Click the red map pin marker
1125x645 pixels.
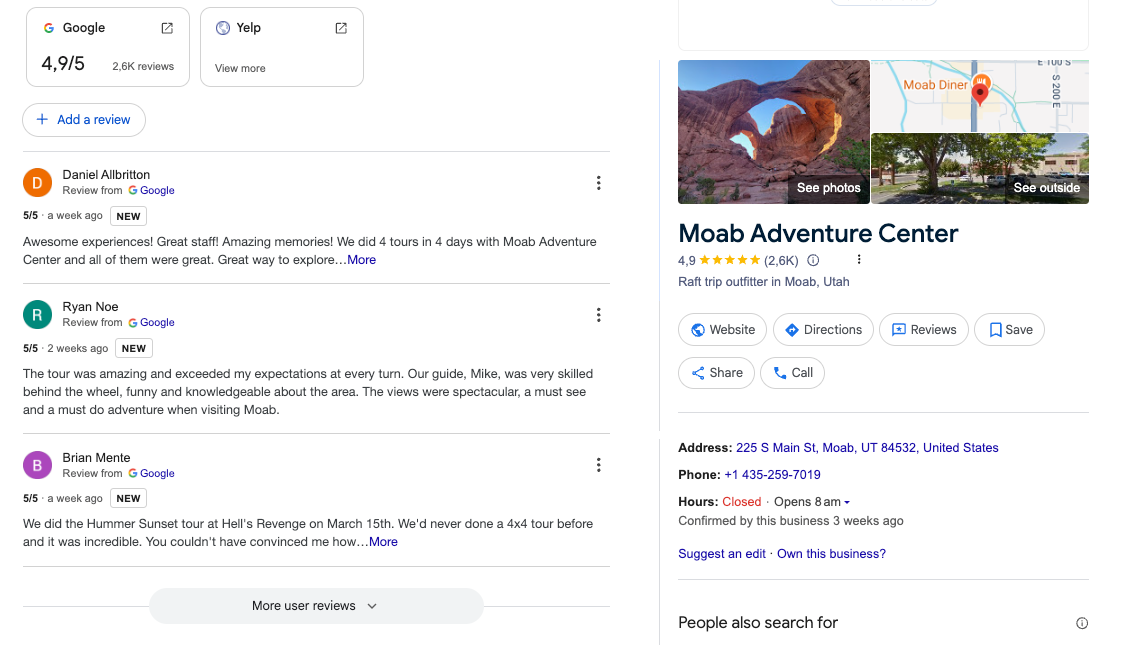coord(979,94)
